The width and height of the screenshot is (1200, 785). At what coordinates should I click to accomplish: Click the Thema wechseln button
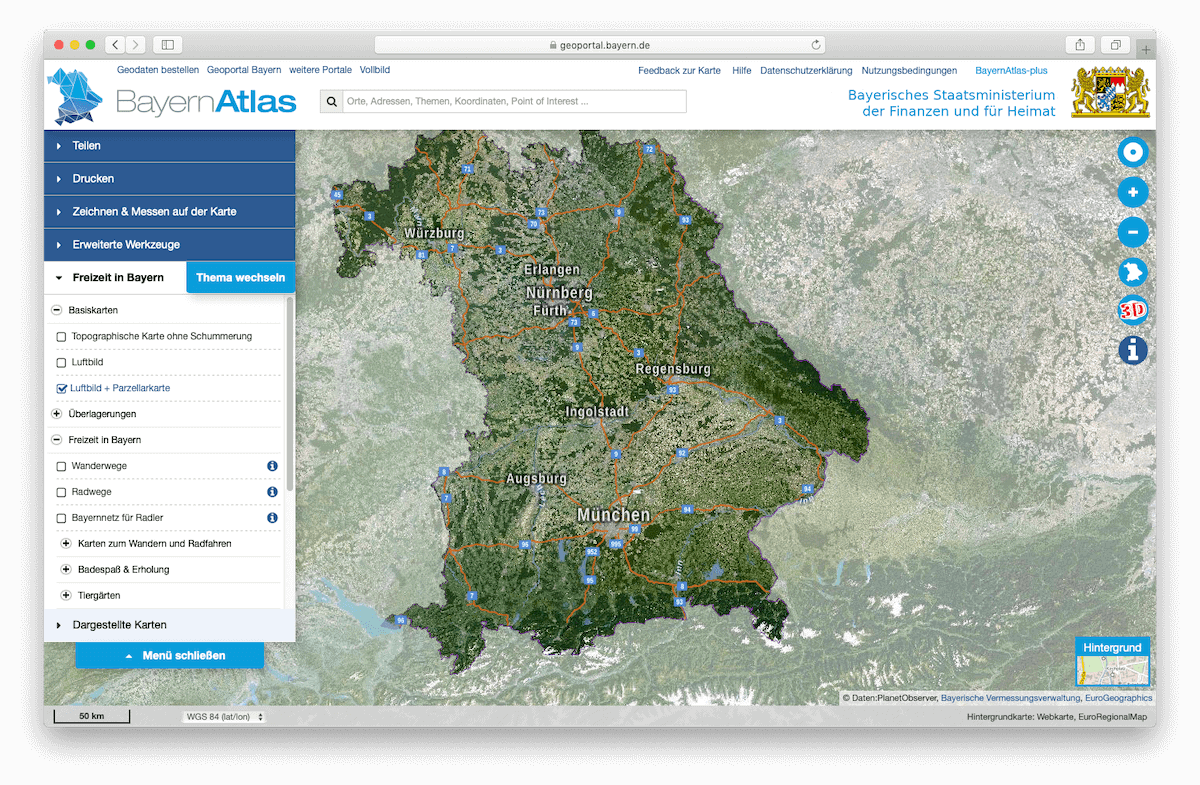click(240, 277)
